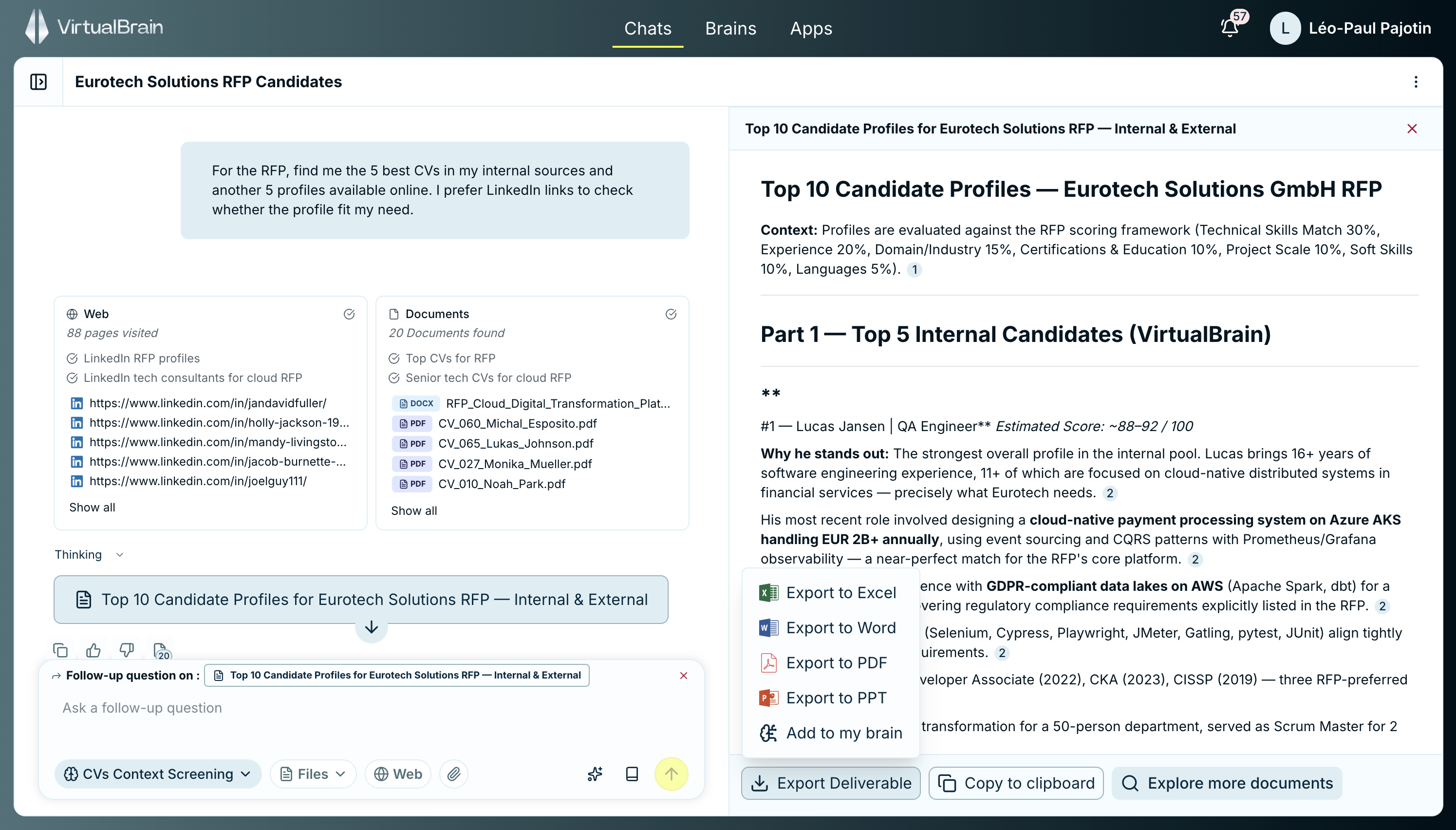
Task: Open the Top 10 Candidate Profiles deliverable card
Action: pos(361,599)
